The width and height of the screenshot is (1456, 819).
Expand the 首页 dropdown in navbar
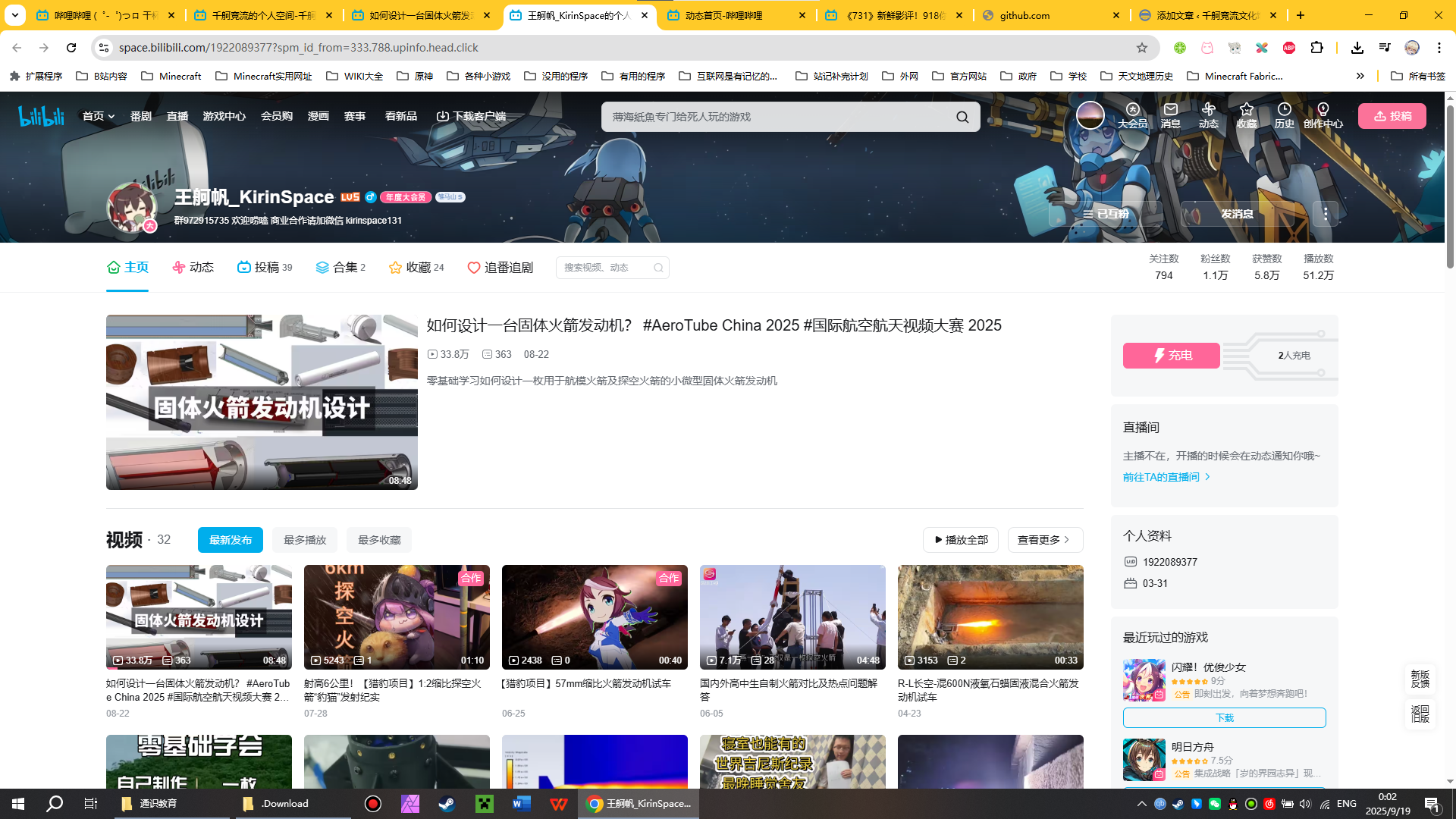click(99, 116)
